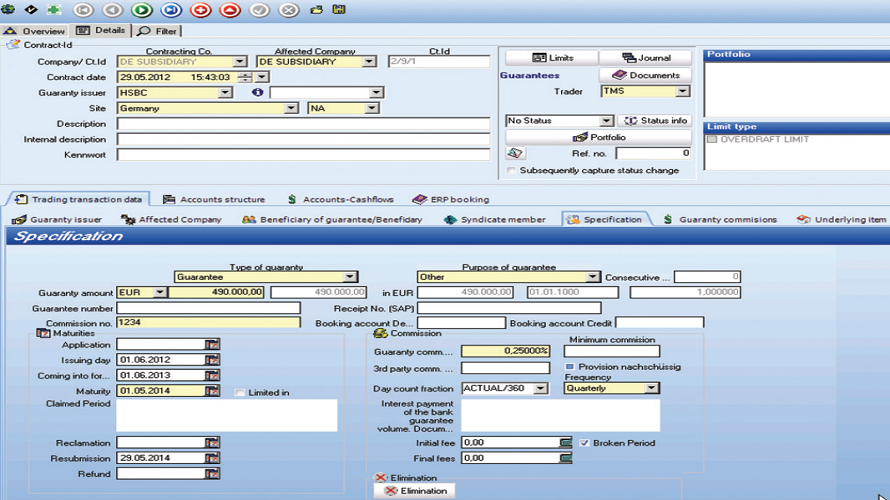Click the Documents button
The image size is (890, 500).
646,75
